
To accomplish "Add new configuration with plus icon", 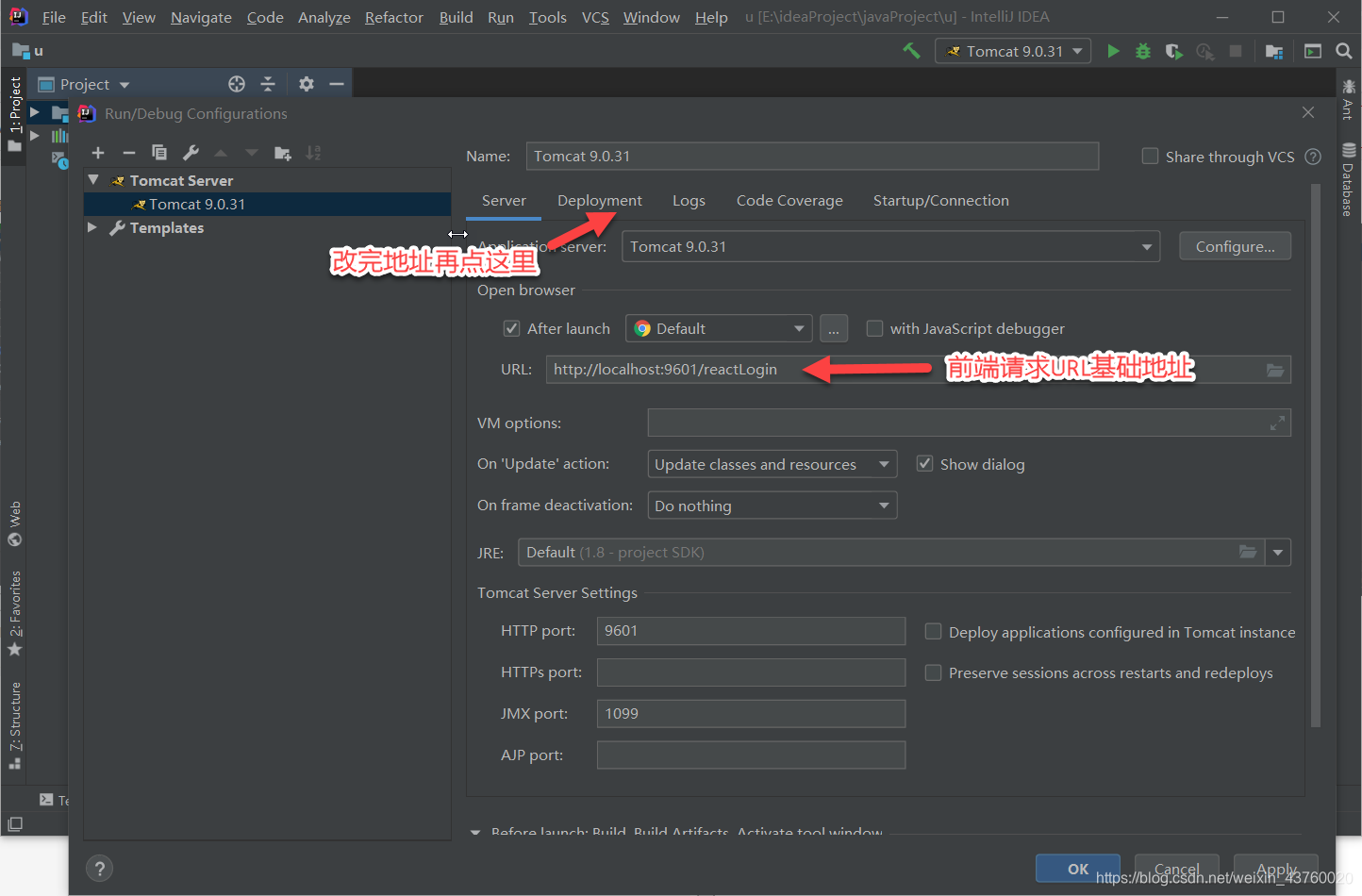I will pyautogui.click(x=98, y=153).
